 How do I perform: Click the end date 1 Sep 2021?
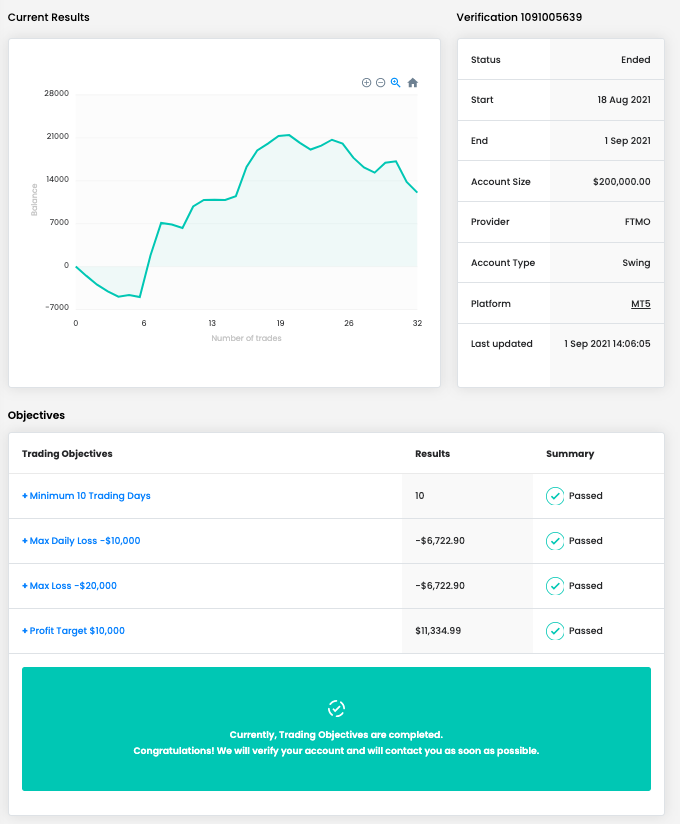(627, 141)
